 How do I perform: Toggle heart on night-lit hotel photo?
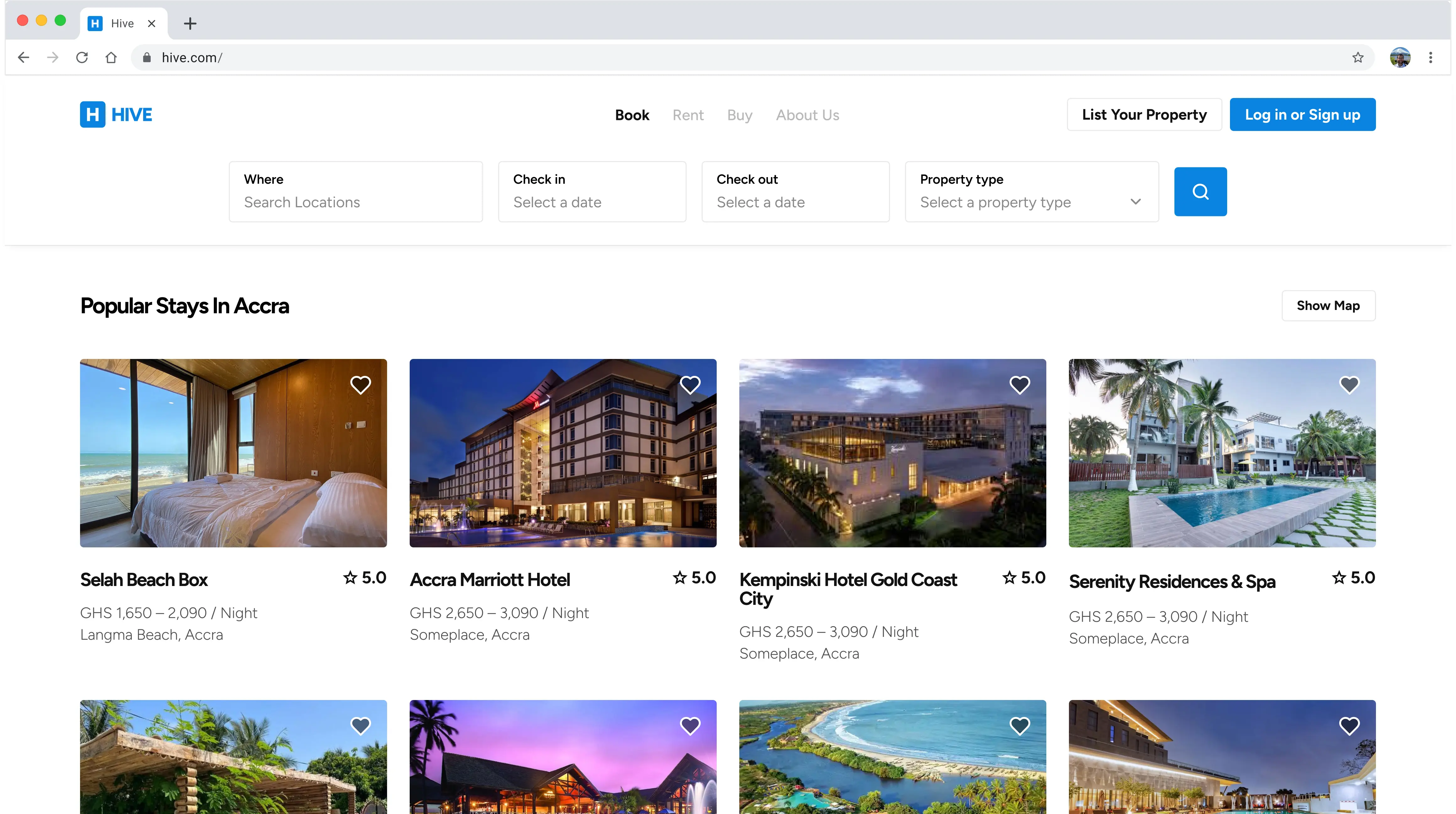1349,725
